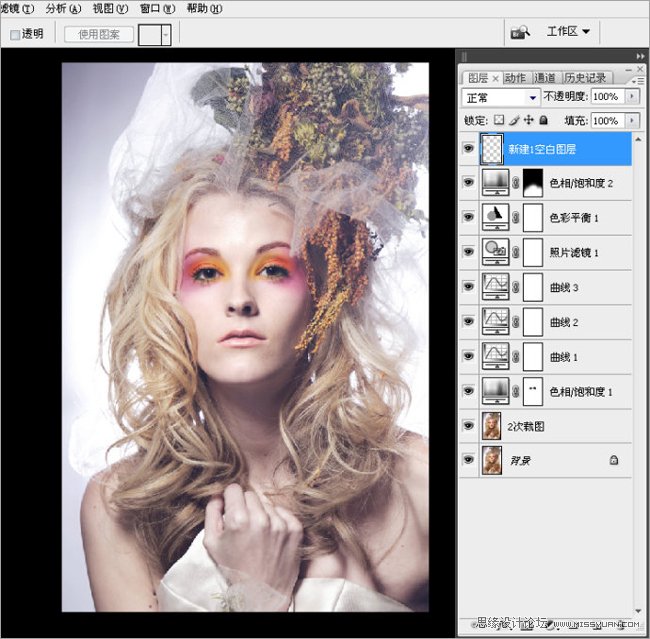Toggle visibility of the 2次裁图 layer

pos(469,426)
